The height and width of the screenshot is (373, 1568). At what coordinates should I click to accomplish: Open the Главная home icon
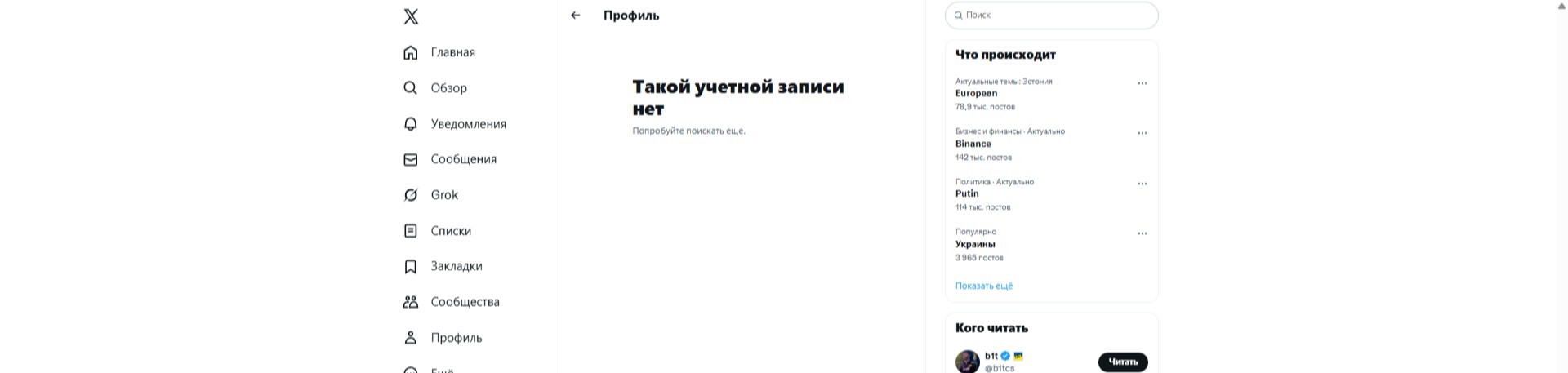411,52
